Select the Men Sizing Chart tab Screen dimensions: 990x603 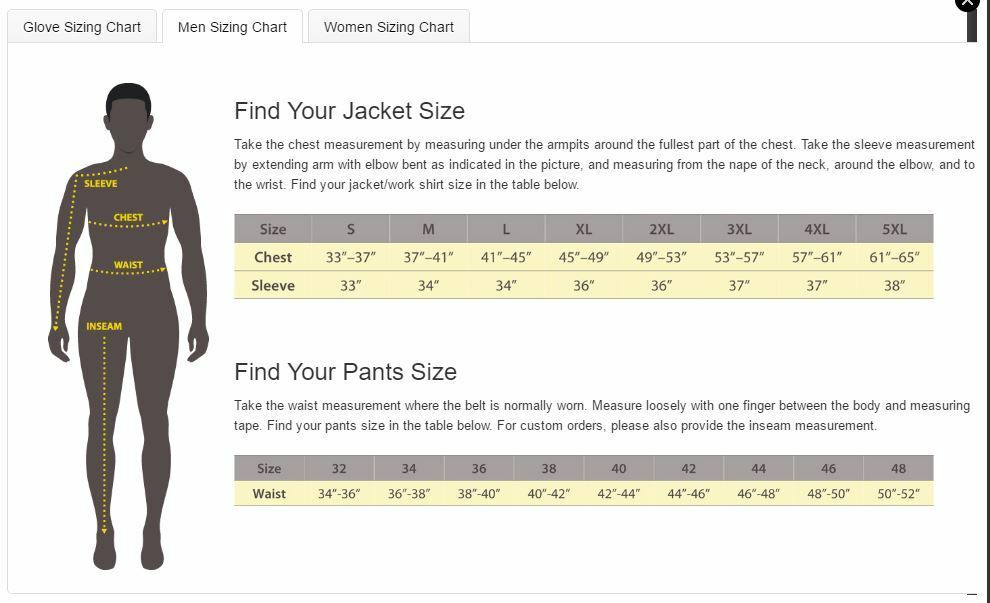coord(232,27)
